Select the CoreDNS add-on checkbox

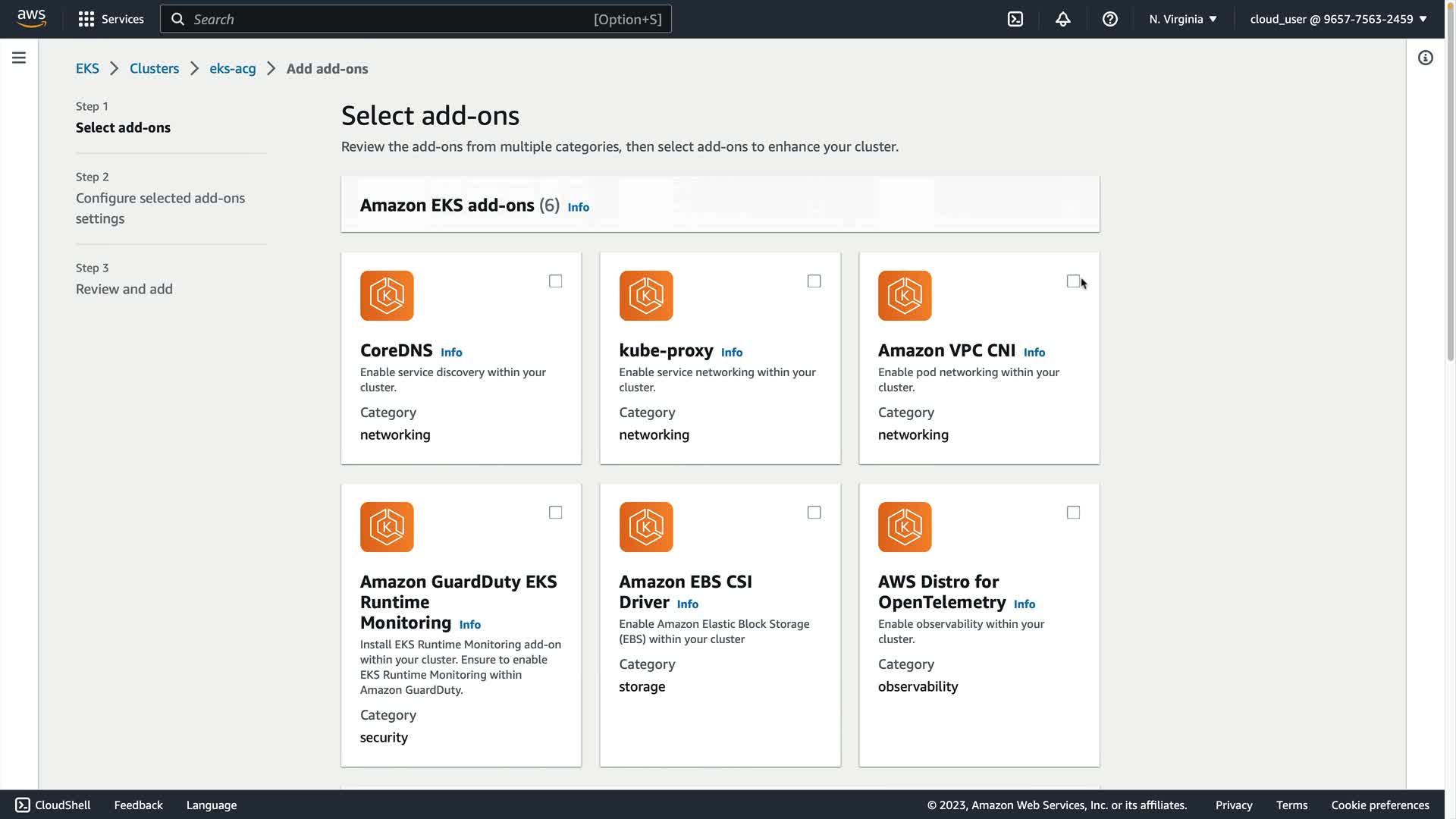tap(555, 281)
